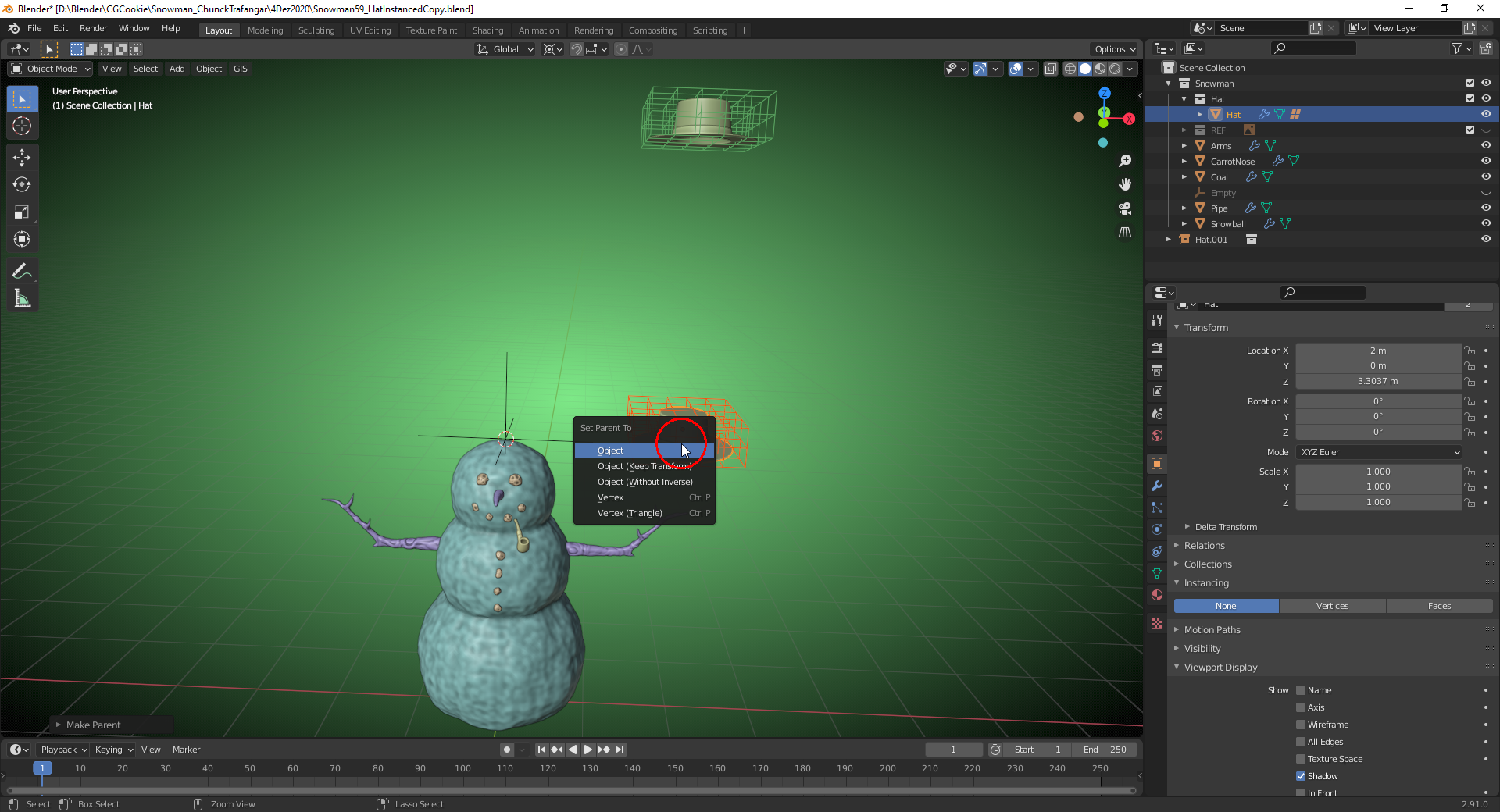Viewport: 1500px width, 812px height.
Task: Click the viewport pan hand icon
Action: 1125,184
